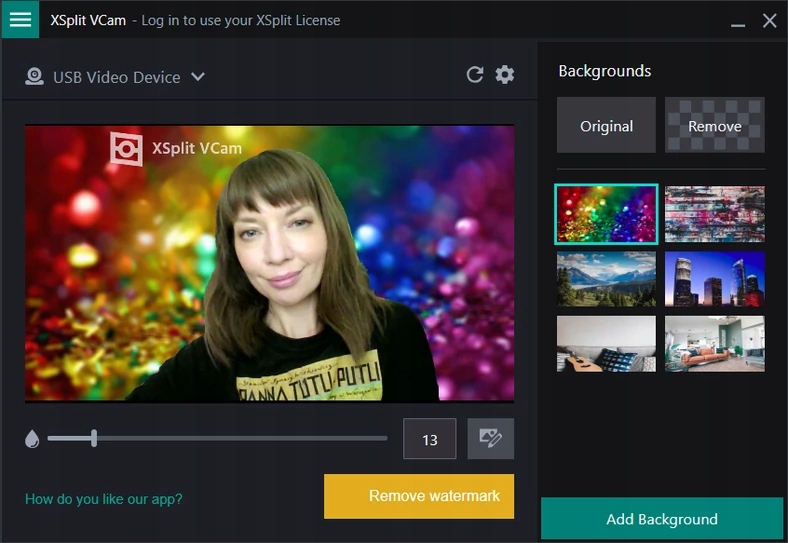Choose the mountain landscape background
The height and width of the screenshot is (543, 788).
606,279
